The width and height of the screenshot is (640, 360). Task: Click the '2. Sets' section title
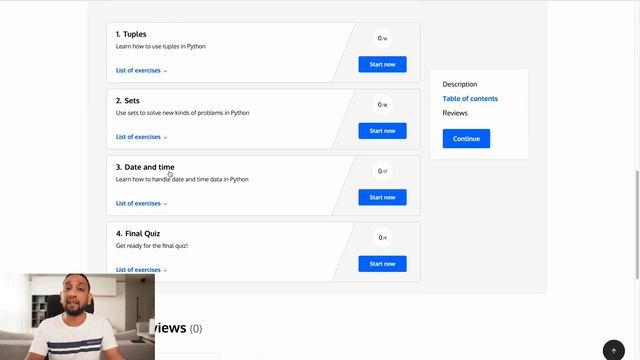127,101
